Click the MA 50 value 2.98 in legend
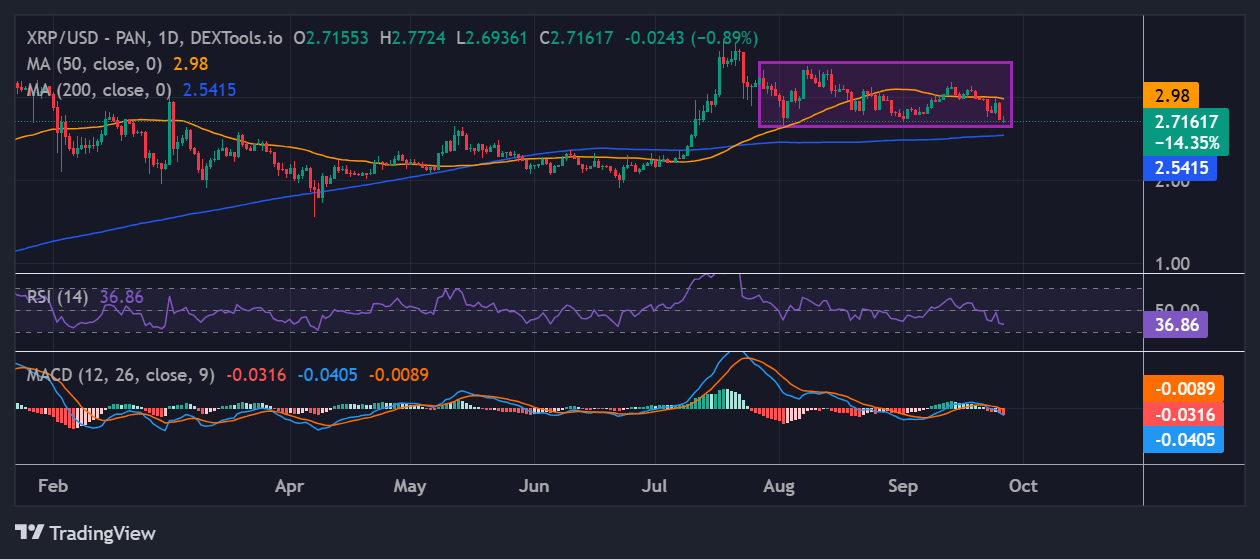Viewport: 1260px width, 559px height. pyautogui.click(x=190, y=63)
